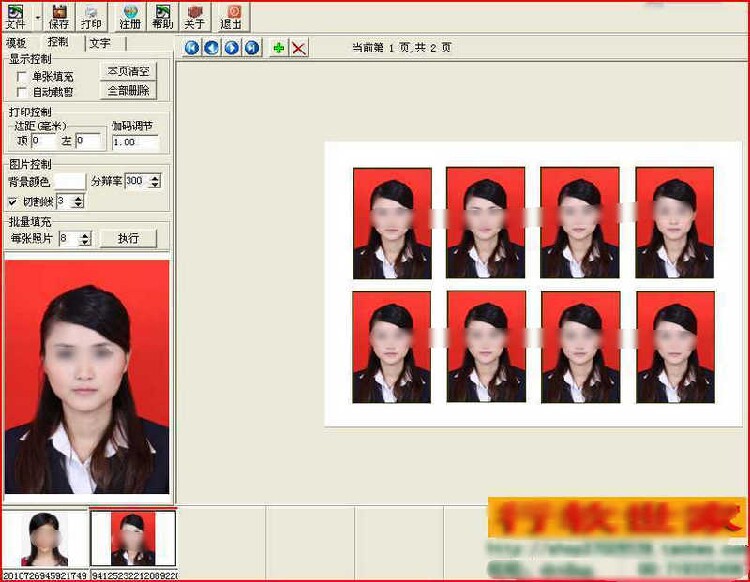Click the 加码调节 input field showing 1.00
Viewport: 750px width, 582px height.
[x=135, y=142]
